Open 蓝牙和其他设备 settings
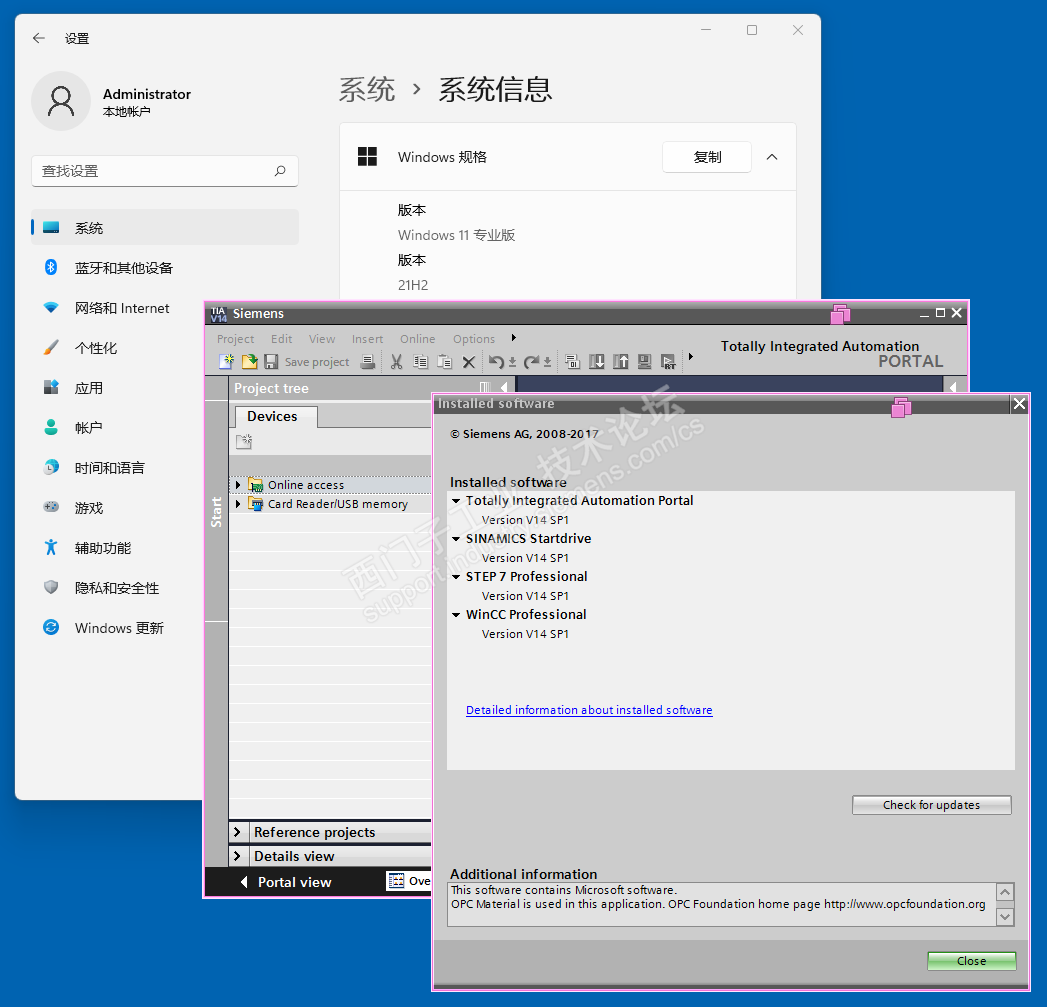The height and width of the screenshot is (1007, 1047). point(164,268)
